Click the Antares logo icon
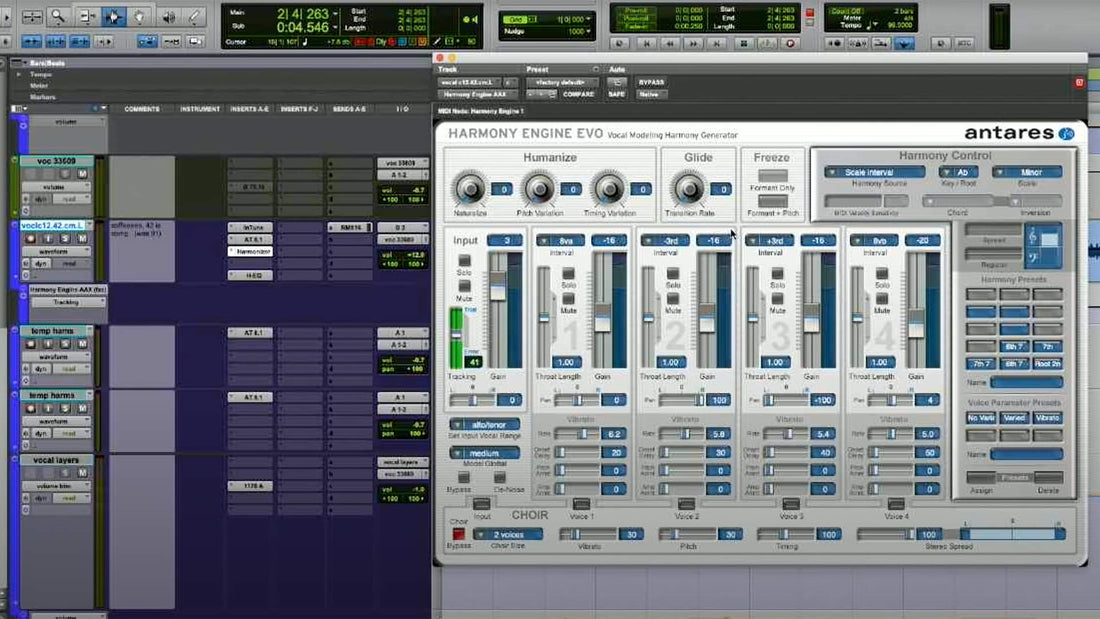Viewport: 1100px width, 619px height. (1067, 133)
